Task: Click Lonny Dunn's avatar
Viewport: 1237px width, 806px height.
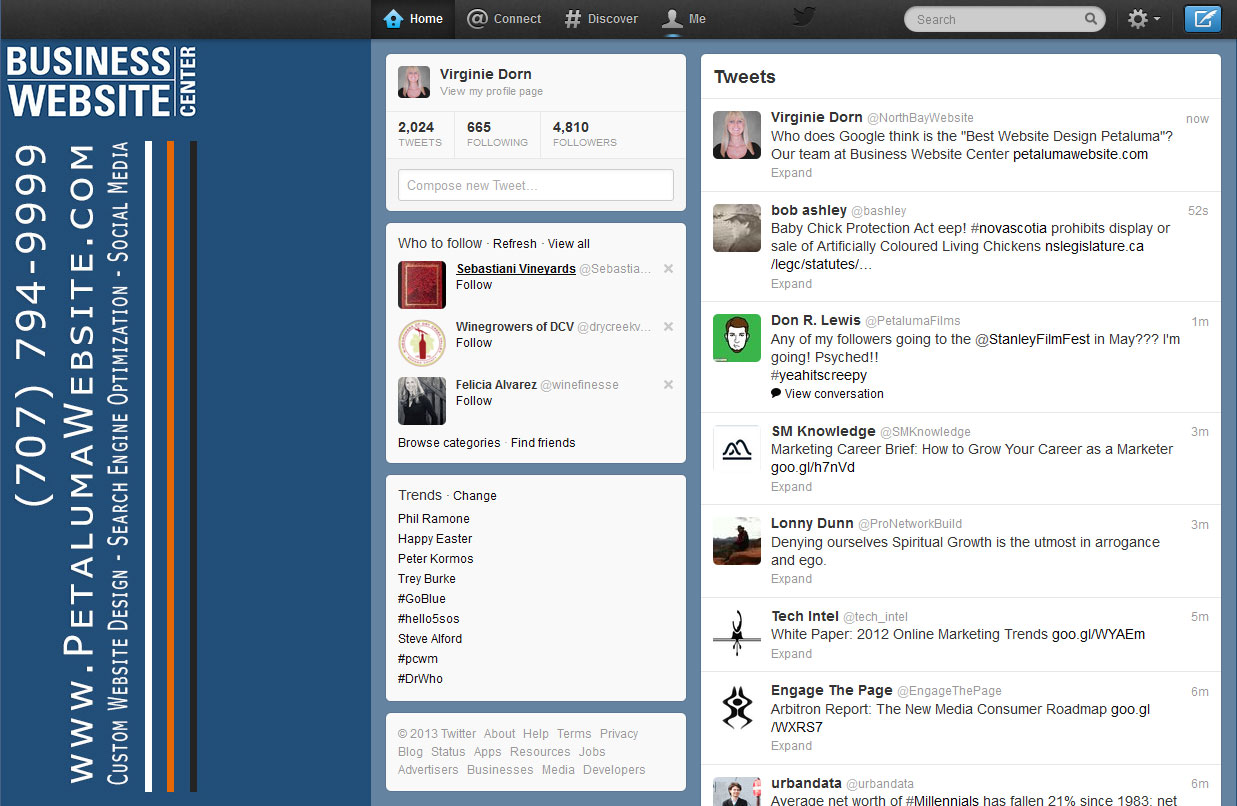Action: pos(737,541)
